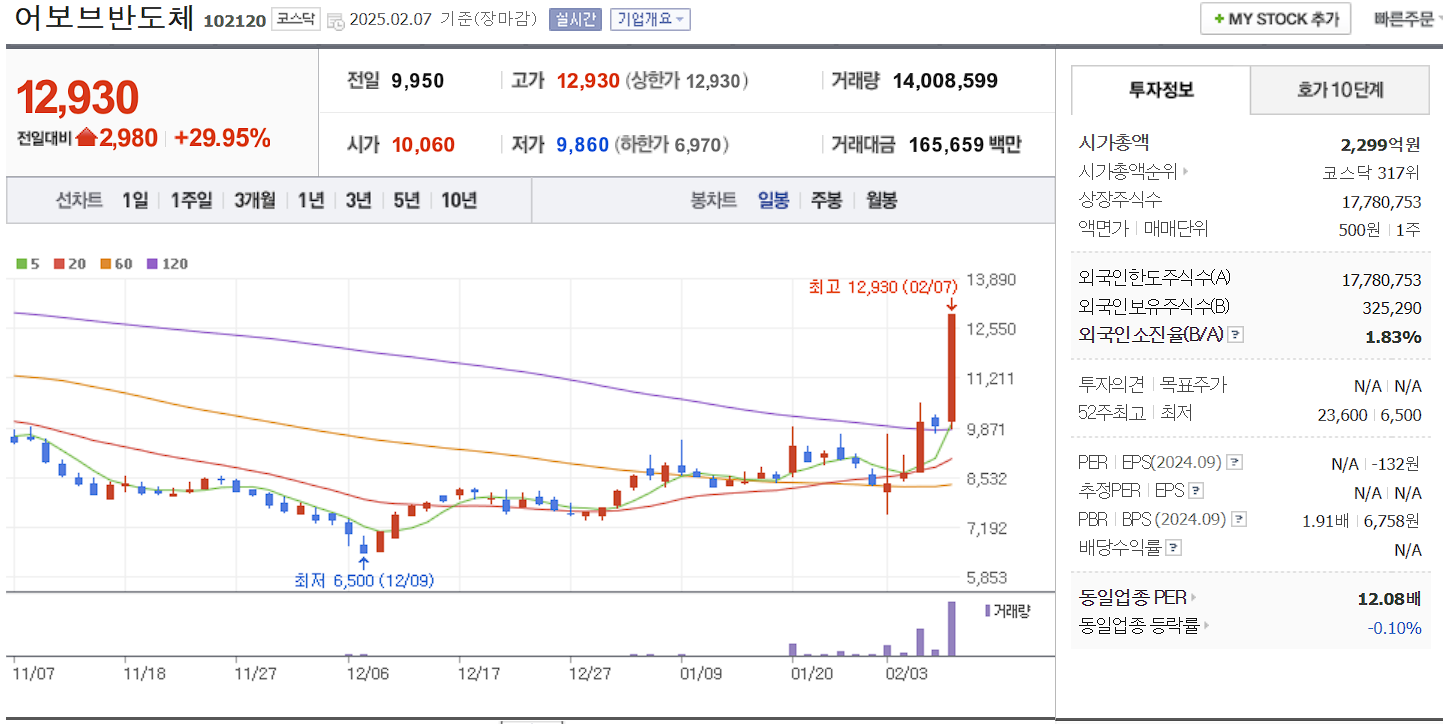This screenshot has height=724, width=1443.
Task: Click the 추정PER | EPS help icon
Action: pos(1195,490)
